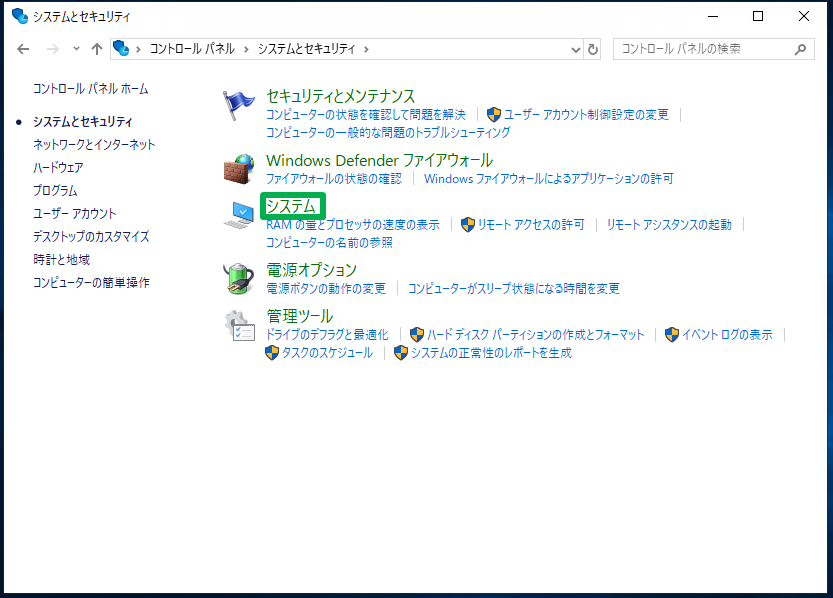
Task: Open ドライブのデフラグと最適化 link
Action: click(329, 334)
